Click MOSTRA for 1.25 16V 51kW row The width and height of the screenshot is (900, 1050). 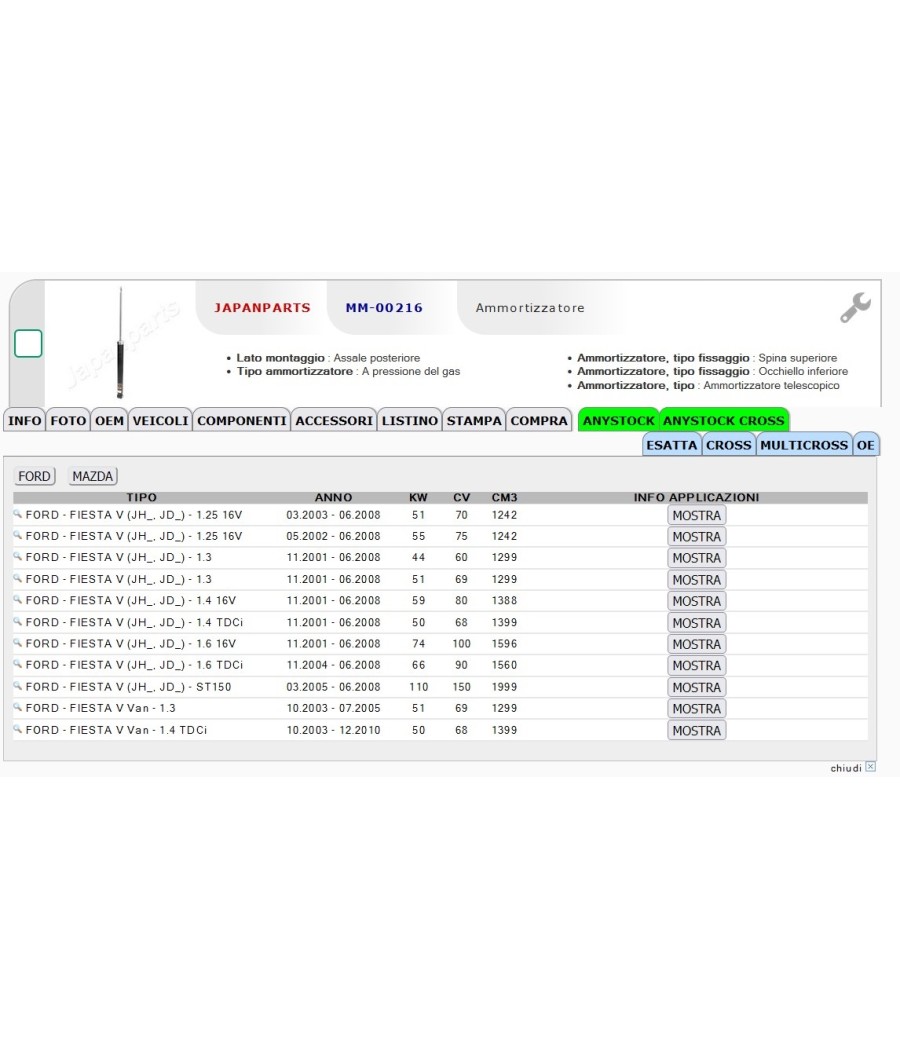[696, 515]
